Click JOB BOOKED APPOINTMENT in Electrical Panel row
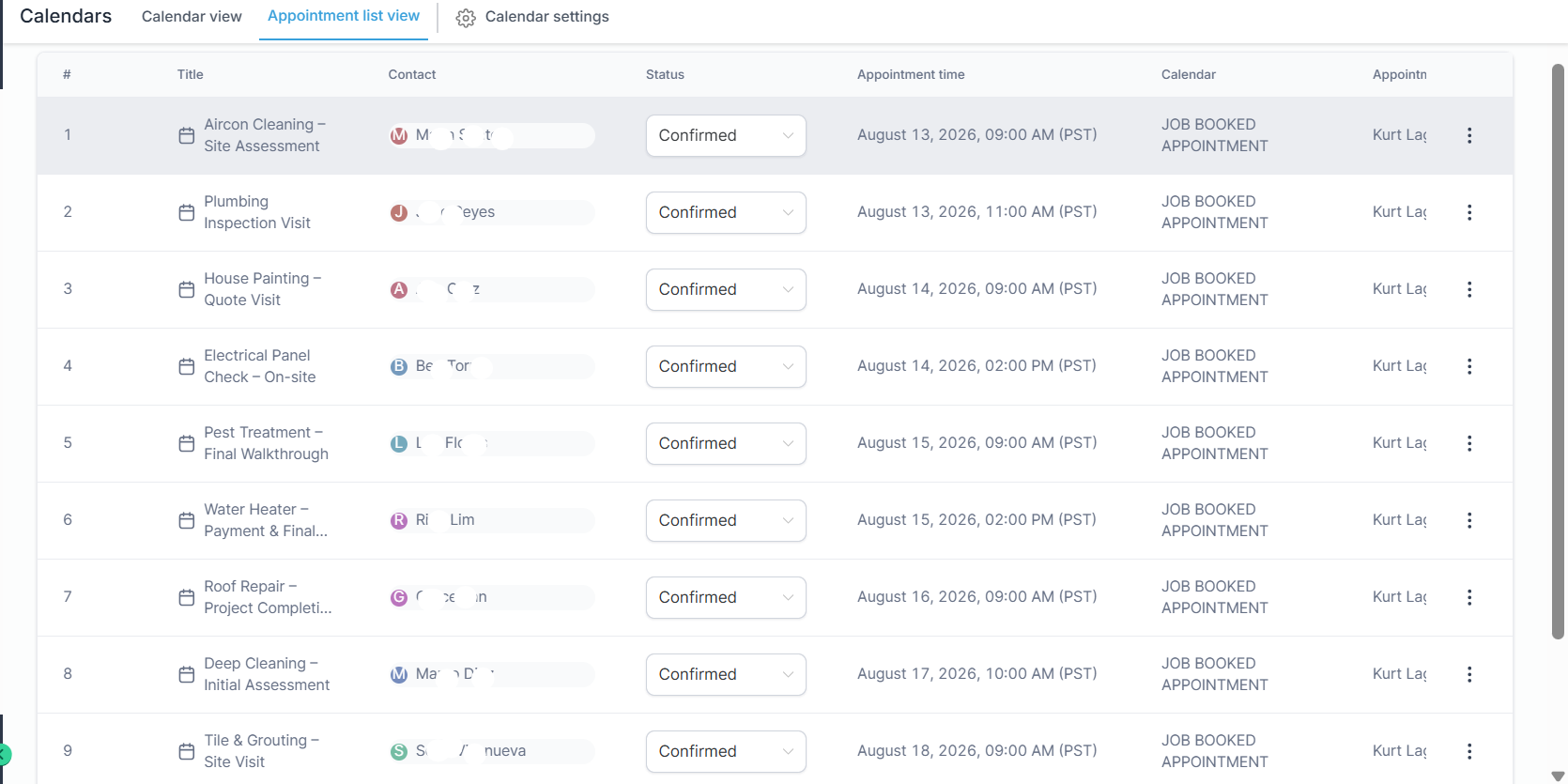This screenshot has height=784, width=1568. coord(1215,366)
